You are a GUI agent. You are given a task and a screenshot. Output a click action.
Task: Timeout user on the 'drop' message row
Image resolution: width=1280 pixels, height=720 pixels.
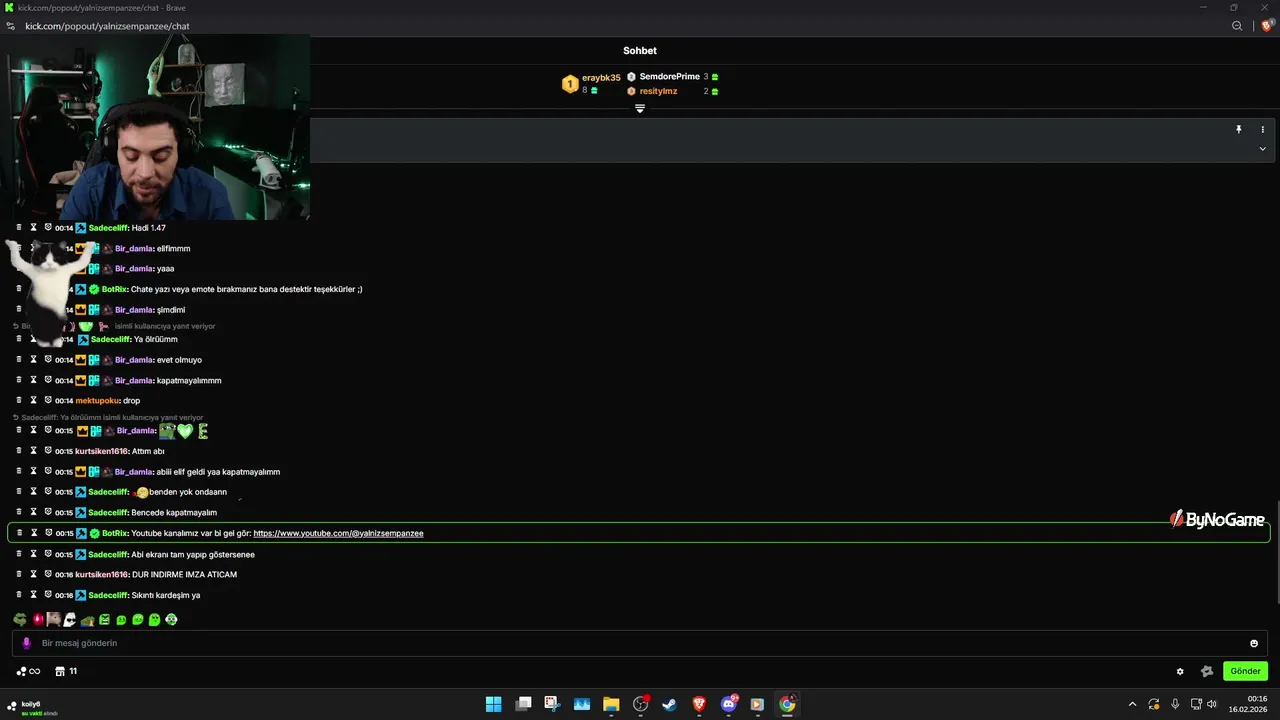tap(33, 400)
